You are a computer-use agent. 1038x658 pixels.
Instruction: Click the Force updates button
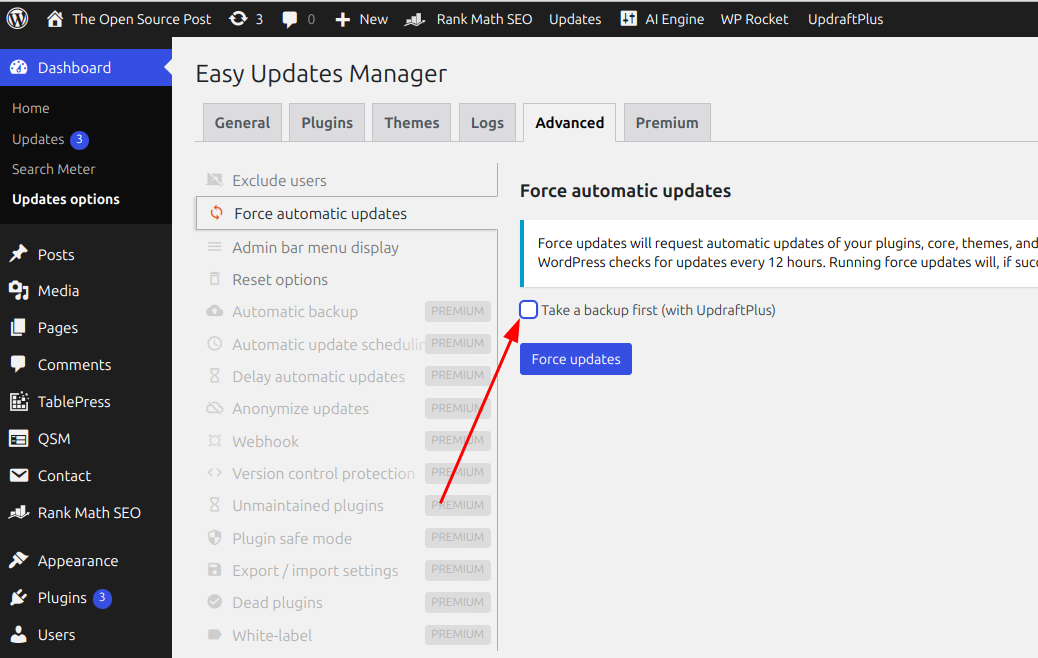point(575,359)
